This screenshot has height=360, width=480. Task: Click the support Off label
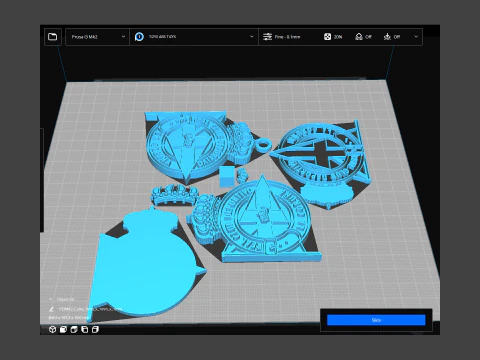pyautogui.click(x=368, y=37)
